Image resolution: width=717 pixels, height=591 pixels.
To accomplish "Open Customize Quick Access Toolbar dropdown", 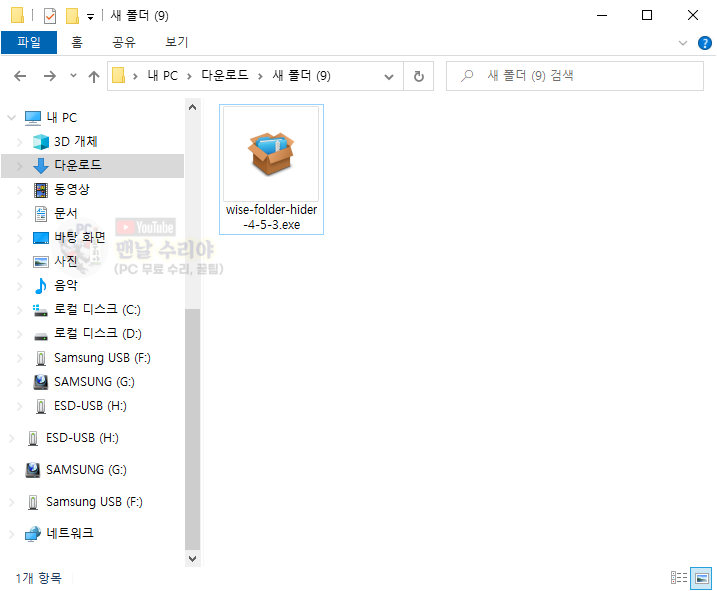I will pos(91,17).
